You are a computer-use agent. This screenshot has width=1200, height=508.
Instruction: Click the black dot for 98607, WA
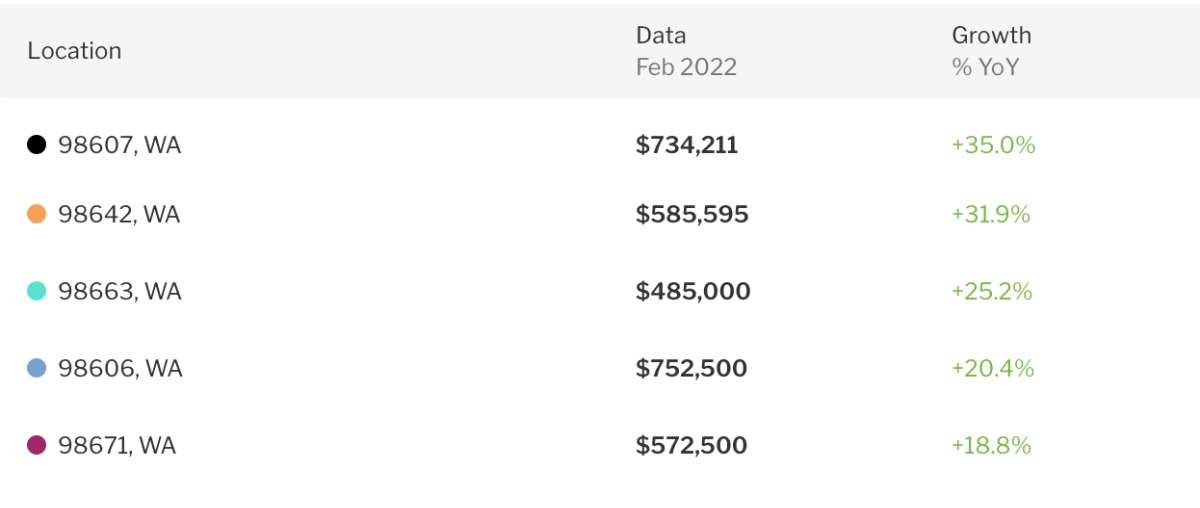point(37,145)
